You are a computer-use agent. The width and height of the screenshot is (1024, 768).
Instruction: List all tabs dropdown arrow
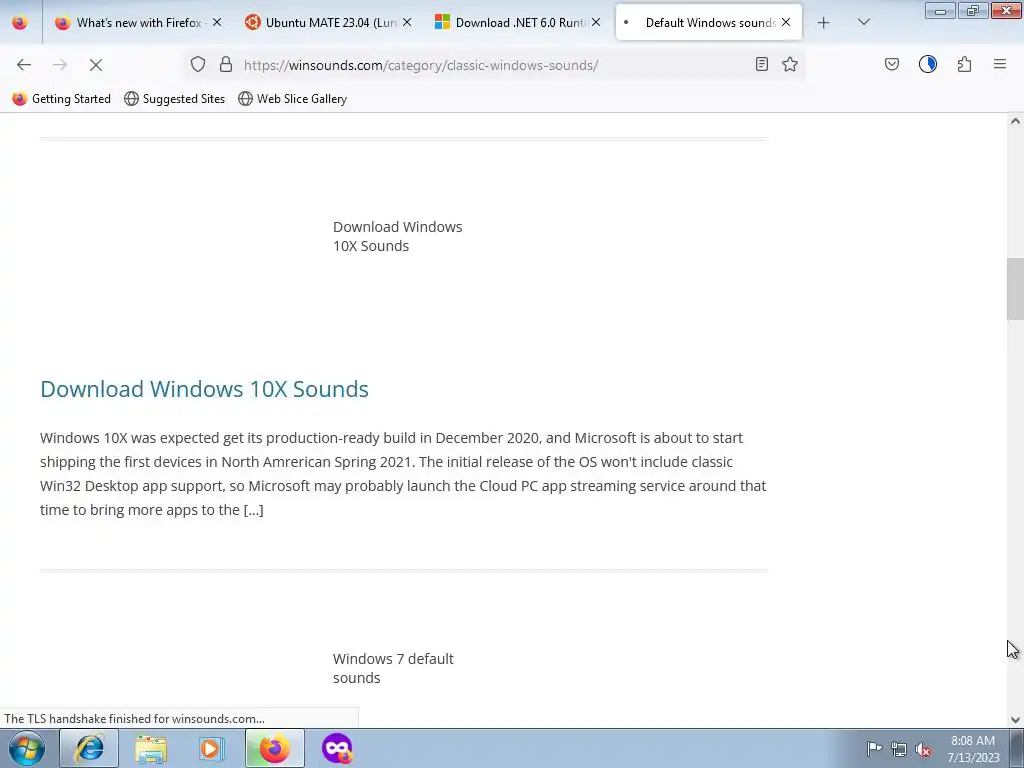[x=864, y=22]
